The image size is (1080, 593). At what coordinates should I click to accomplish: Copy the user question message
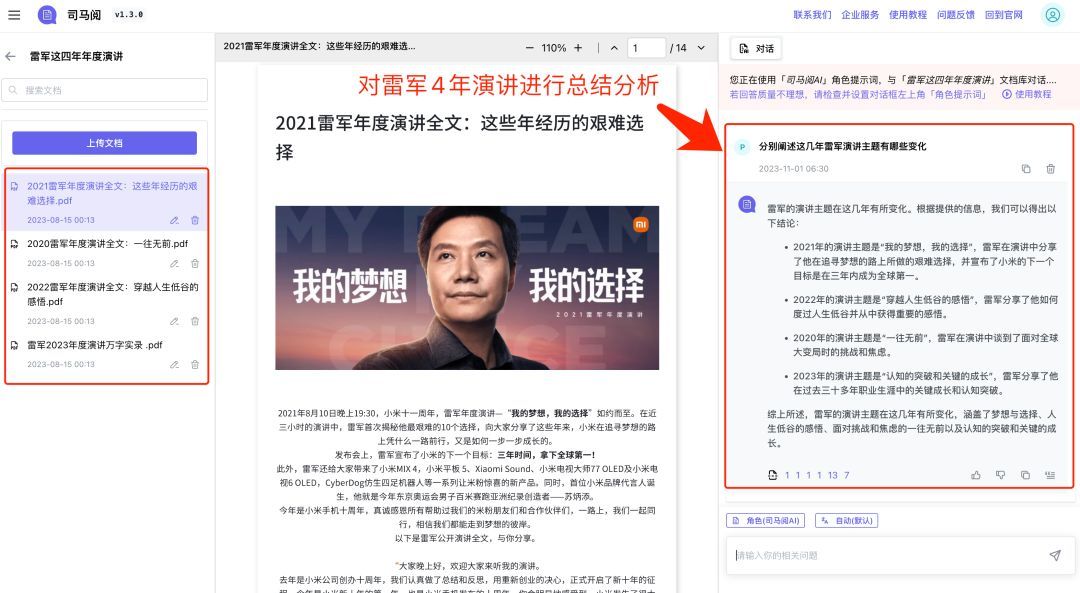pos(1026,169)
